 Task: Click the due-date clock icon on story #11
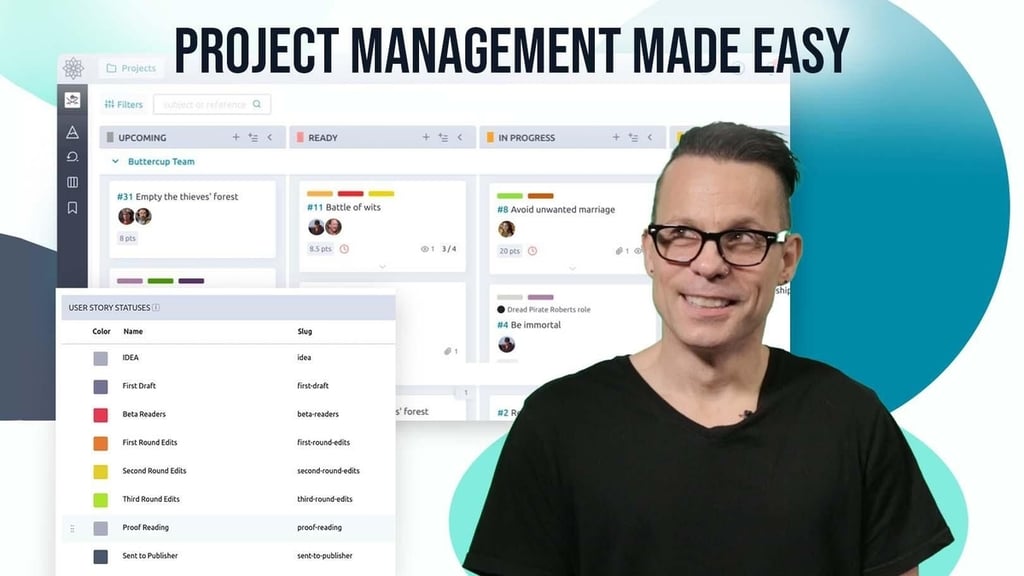[344, 249]
